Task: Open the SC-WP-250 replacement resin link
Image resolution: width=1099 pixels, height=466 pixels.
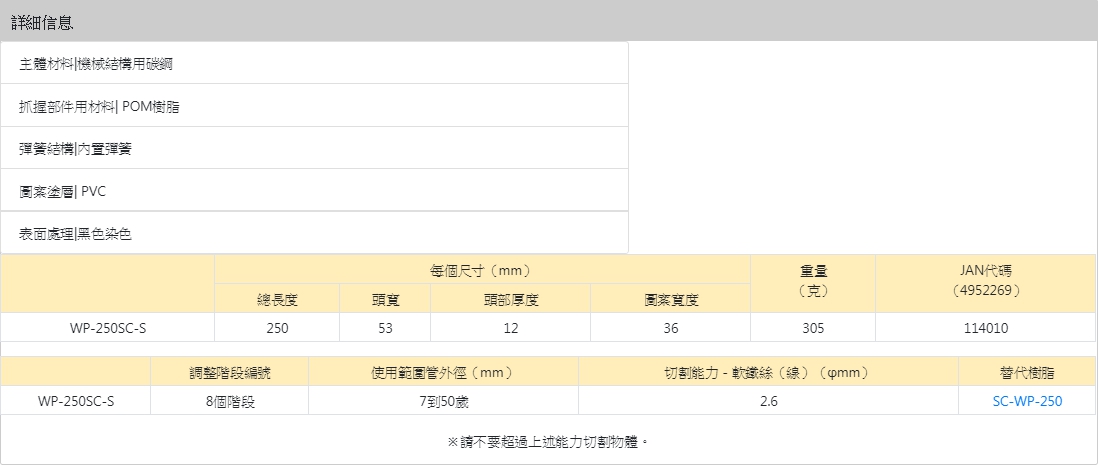Action: (1027, 402)
